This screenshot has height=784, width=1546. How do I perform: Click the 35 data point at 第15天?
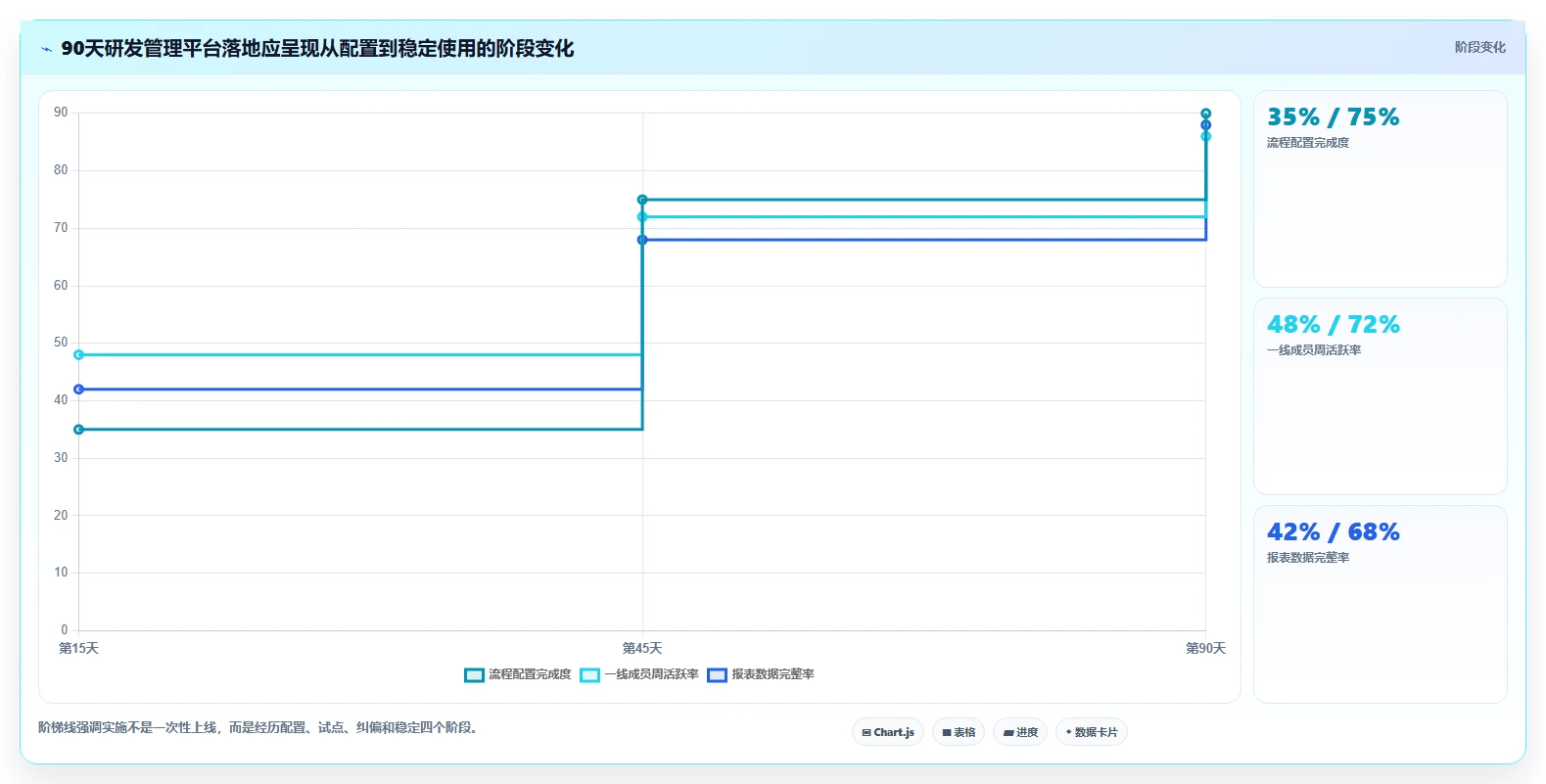tap(78, 430)
